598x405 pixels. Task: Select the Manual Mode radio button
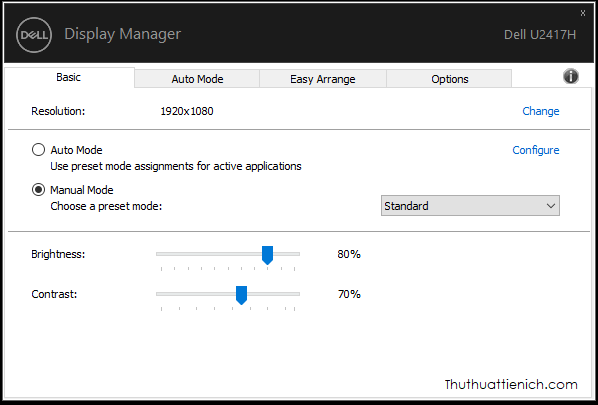coord(38,190)
